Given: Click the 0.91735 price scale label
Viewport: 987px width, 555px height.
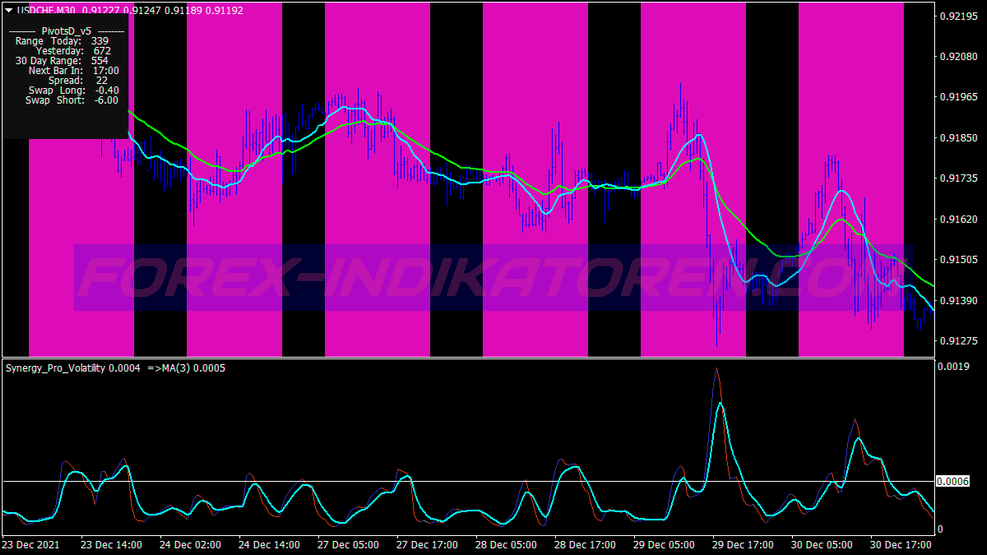Looking at the screenshot, I should click(958, 179).
